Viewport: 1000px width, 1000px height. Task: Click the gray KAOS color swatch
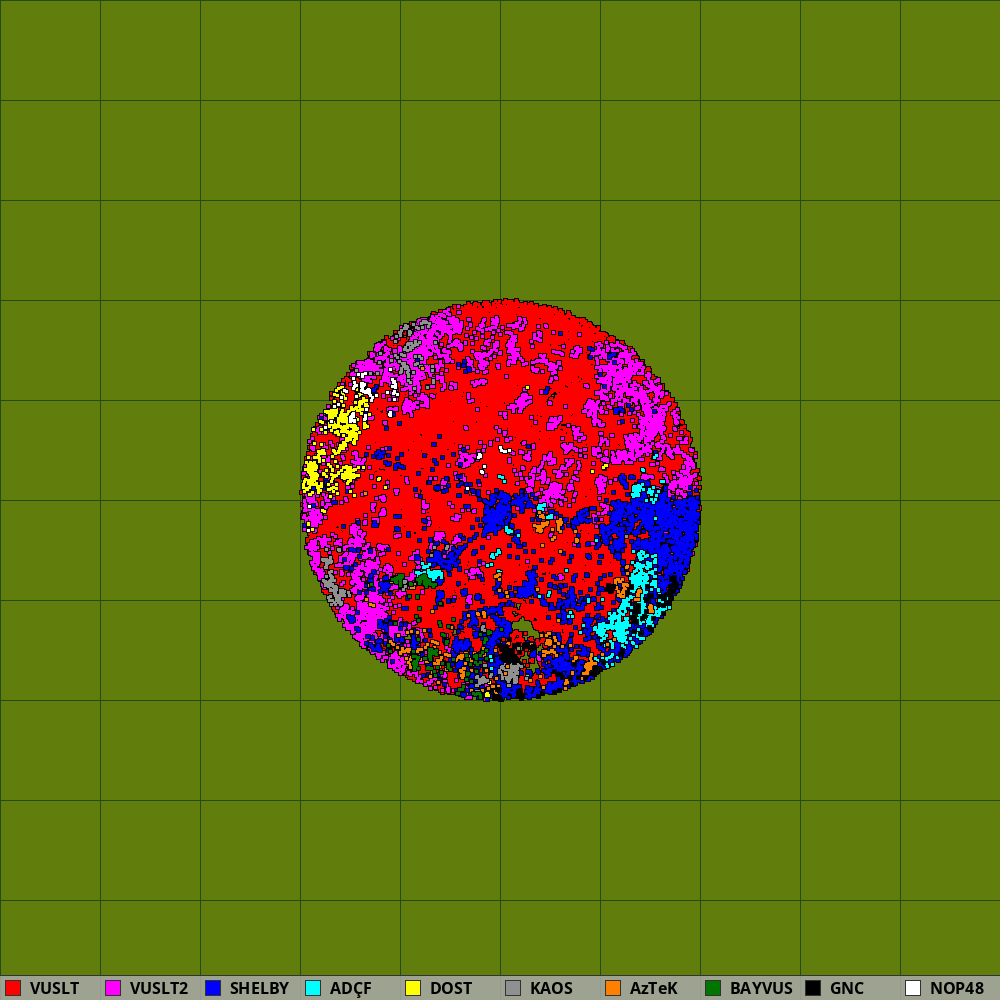[513, 988]
